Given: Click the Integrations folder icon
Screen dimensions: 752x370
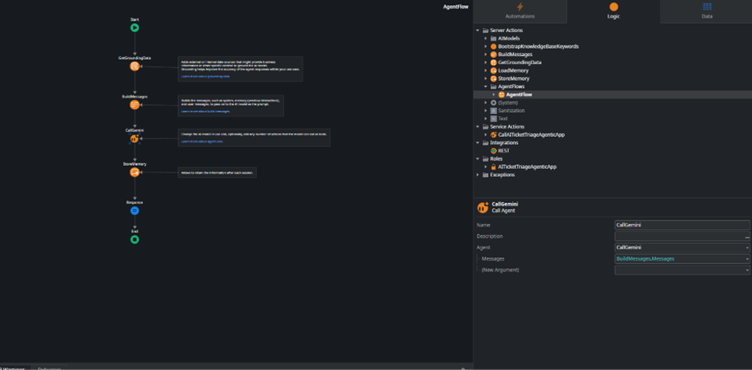Looking at the screenshot, I should tap(485, 143).
